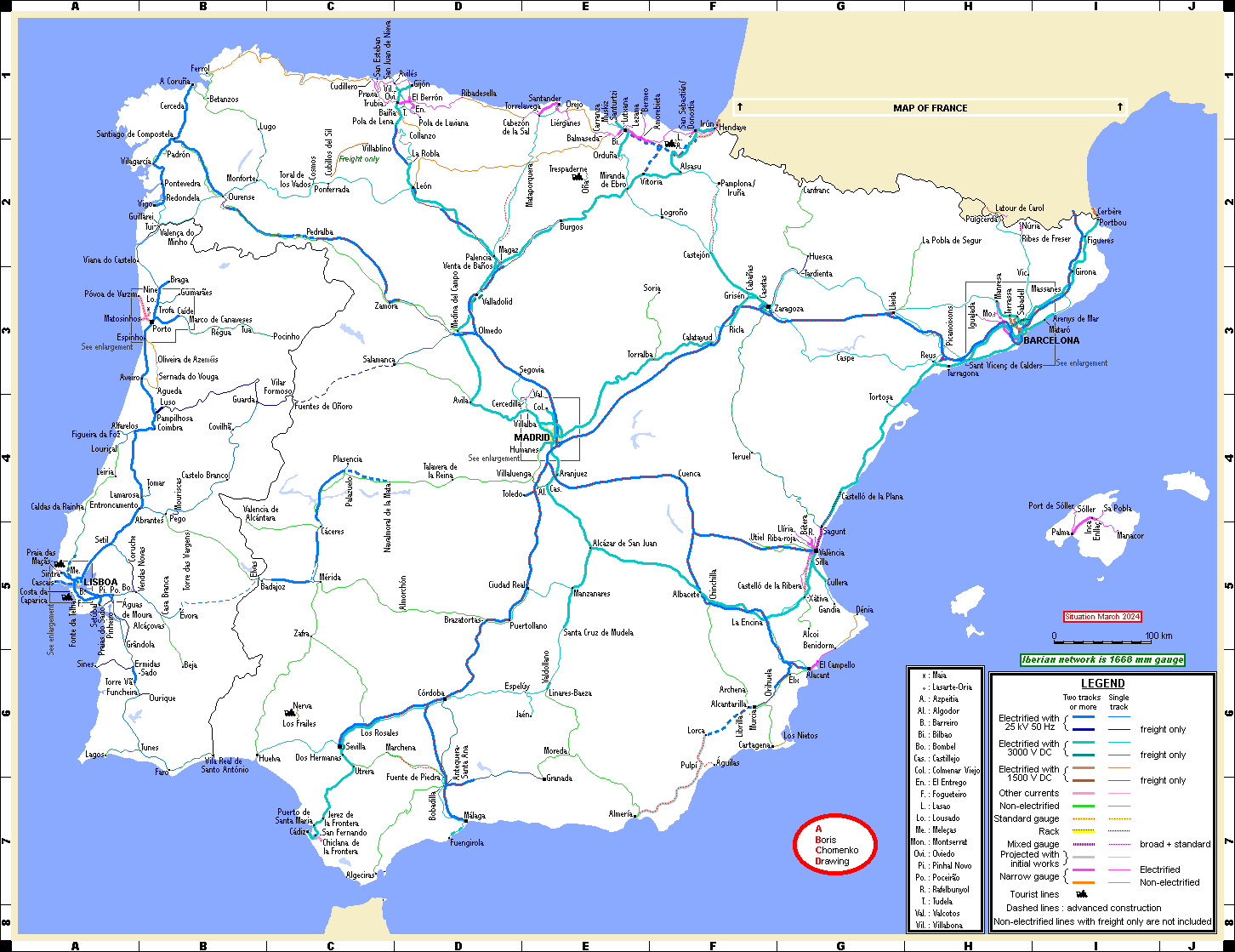The height and width of the screenshot is (952, 1235).
Task: Click the Granada label
Action: pos(559,778)
